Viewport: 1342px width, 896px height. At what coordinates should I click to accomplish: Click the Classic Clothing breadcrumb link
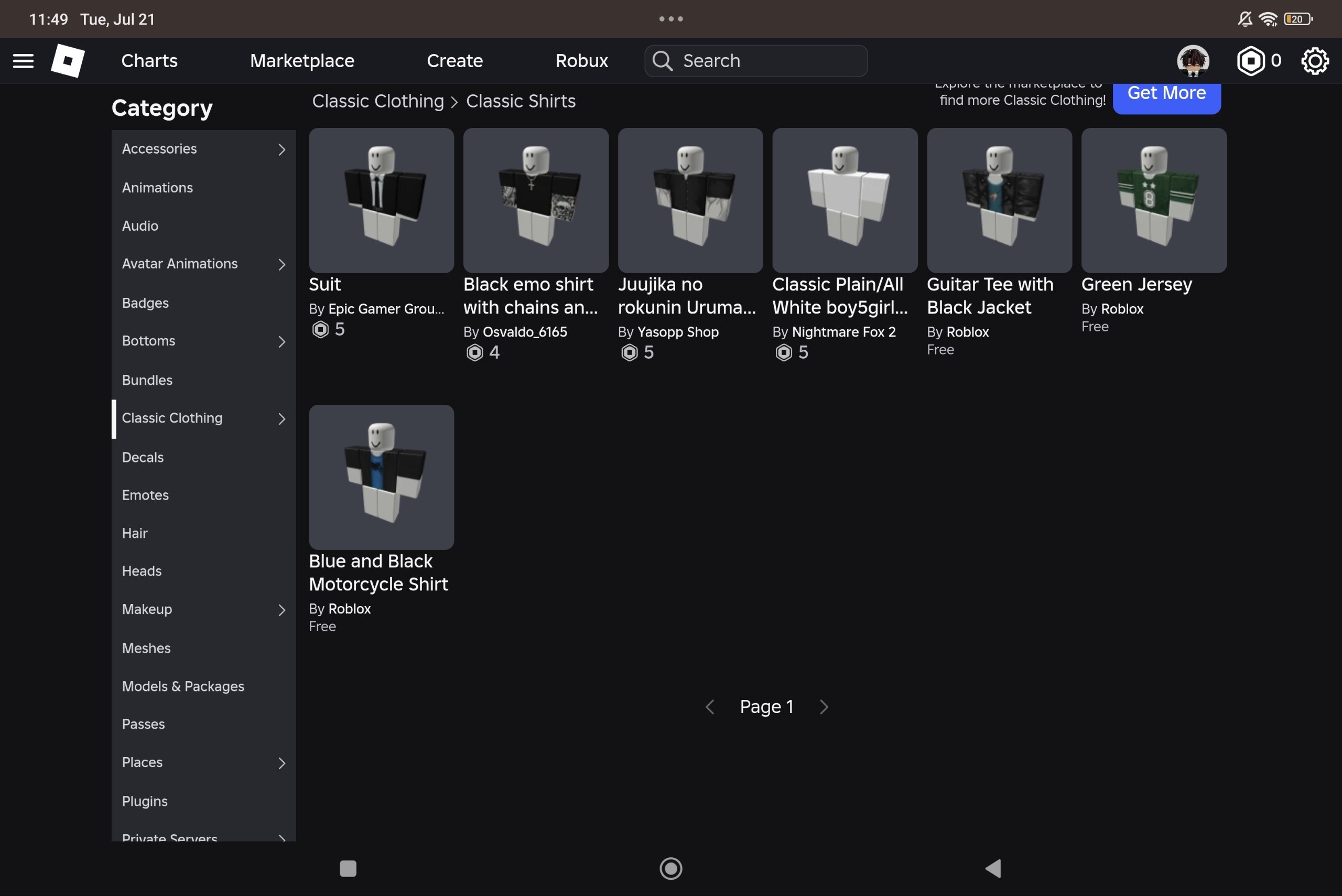[377, 101]
